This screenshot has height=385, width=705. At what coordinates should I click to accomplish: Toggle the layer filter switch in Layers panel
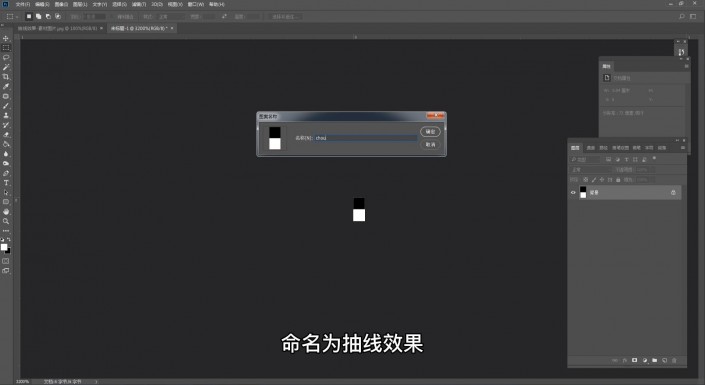654,158
